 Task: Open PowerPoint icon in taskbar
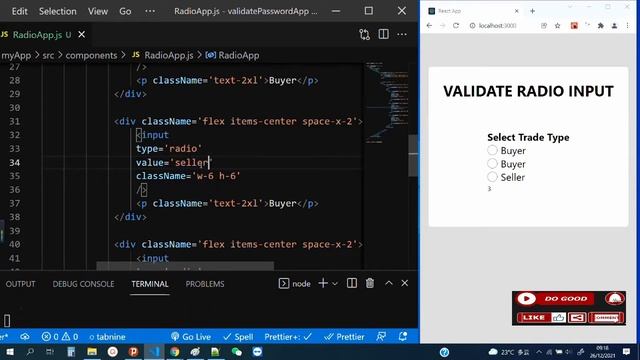[133, 351]
